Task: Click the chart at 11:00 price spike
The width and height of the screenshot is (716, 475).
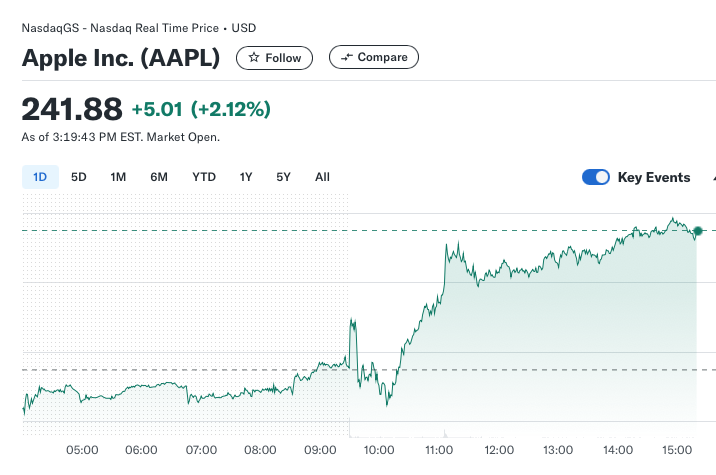Action: [447, 248]
